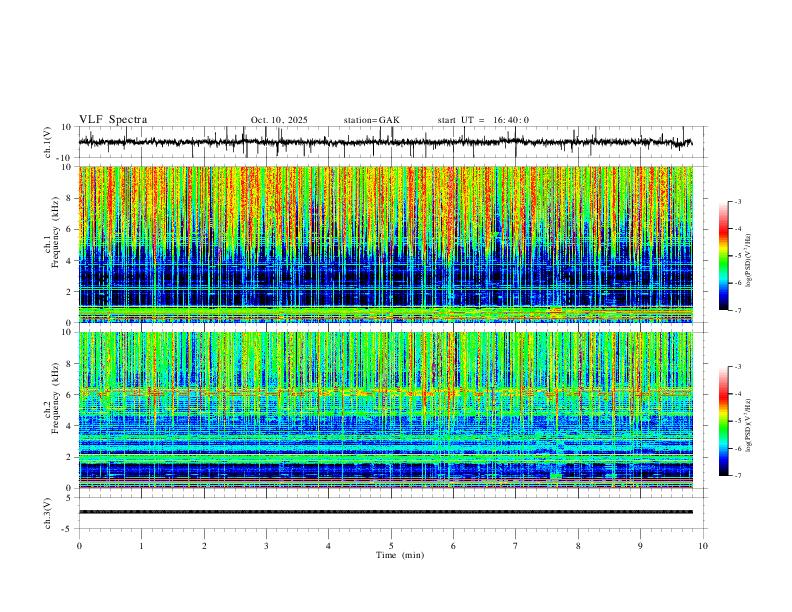792x612 pixels.
Task: Click inside the ch.2 spectrogram panel
Action: click(386, 410)
